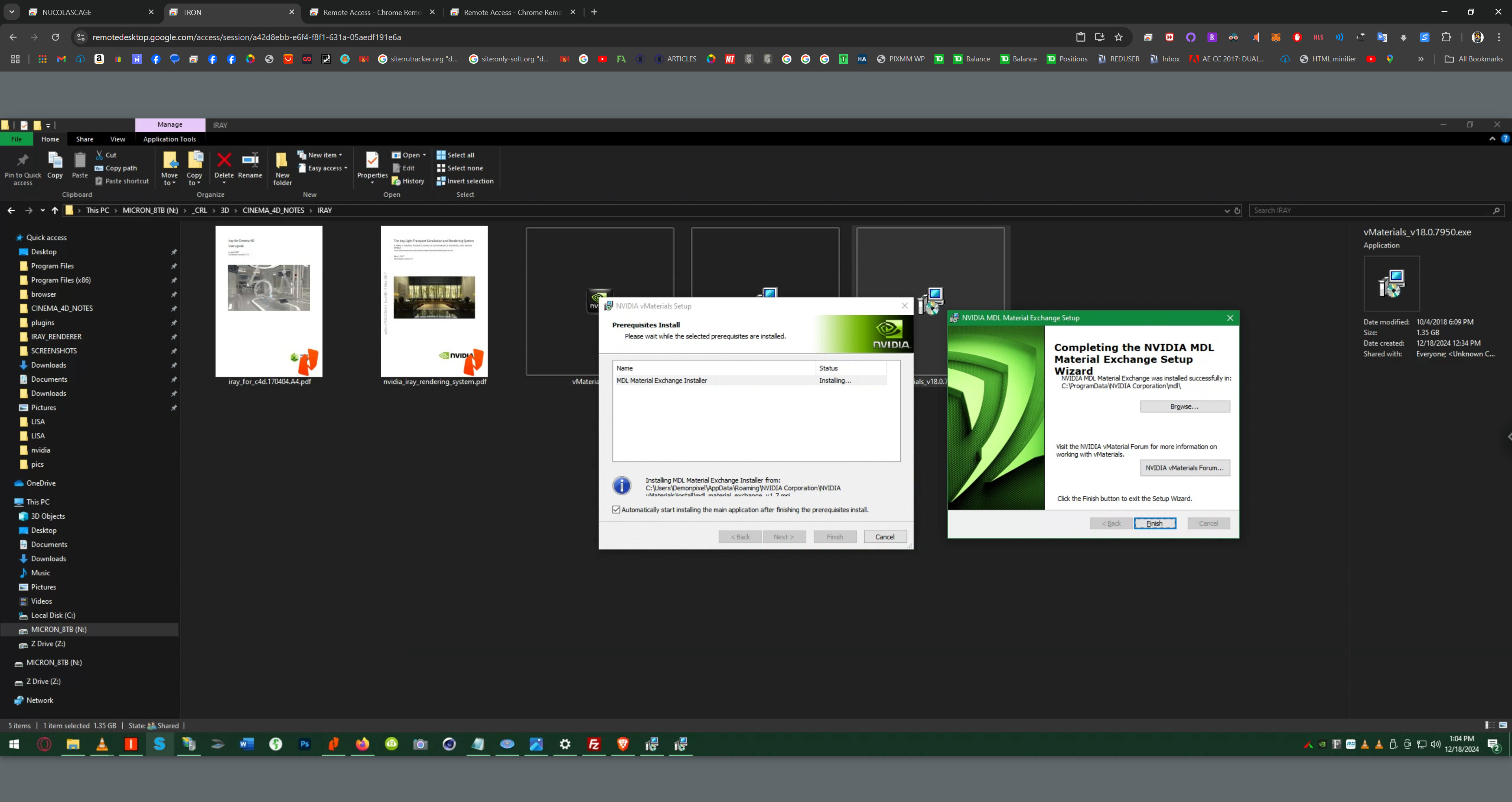Click the Windows Start button
Screen dimensions: 1512x802
[x=15, y=744]
